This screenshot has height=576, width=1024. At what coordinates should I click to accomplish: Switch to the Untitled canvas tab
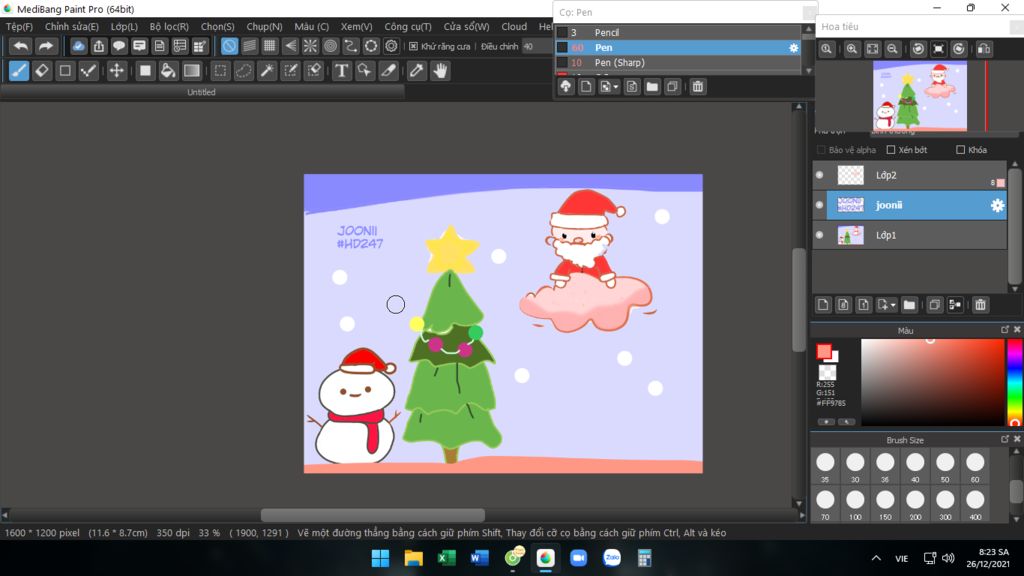[201, 92]
